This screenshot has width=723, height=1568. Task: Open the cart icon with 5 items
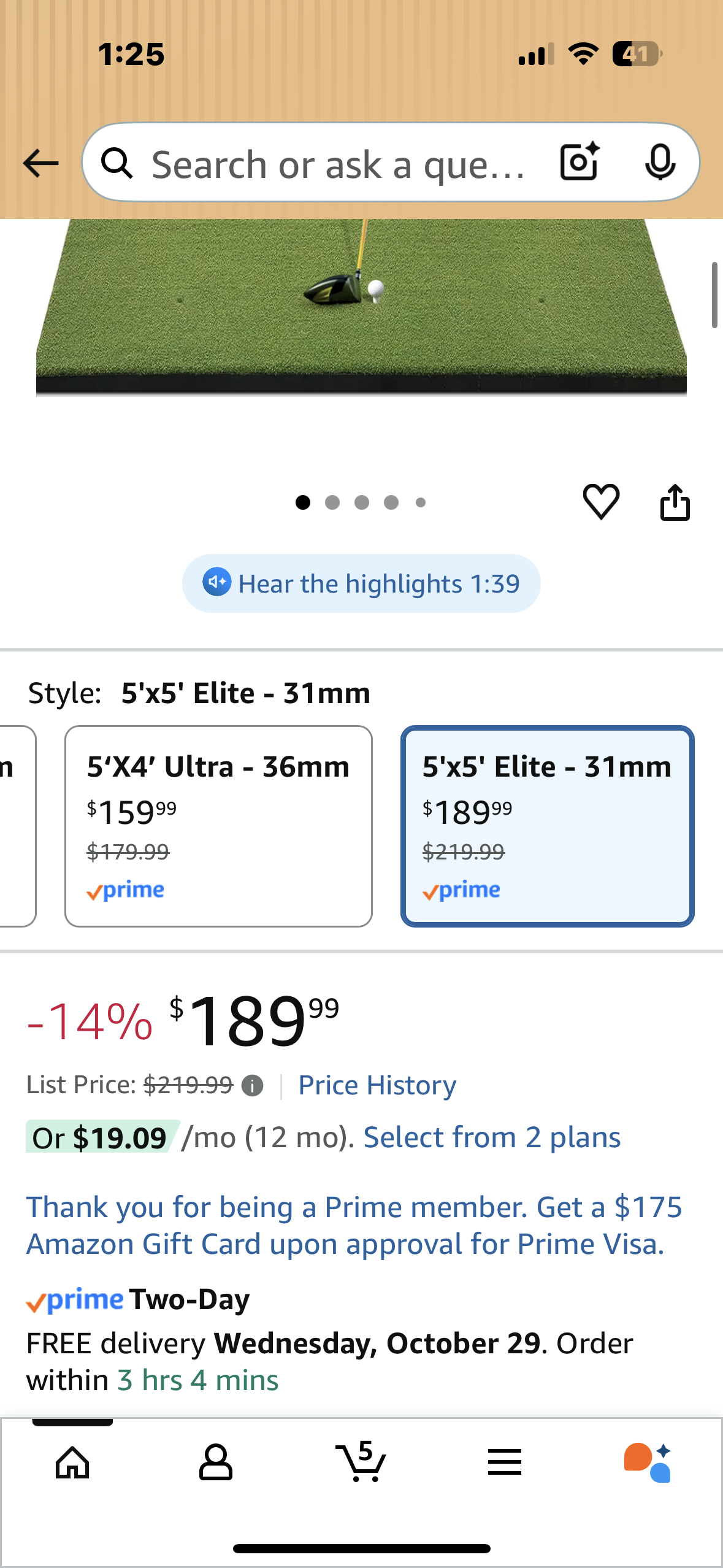point(361,1462)
